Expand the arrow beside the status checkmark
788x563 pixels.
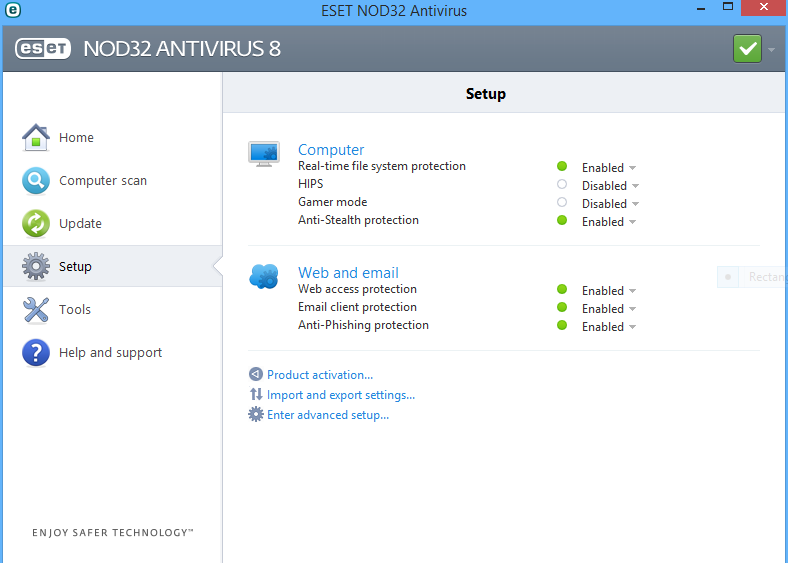(771, 49)
